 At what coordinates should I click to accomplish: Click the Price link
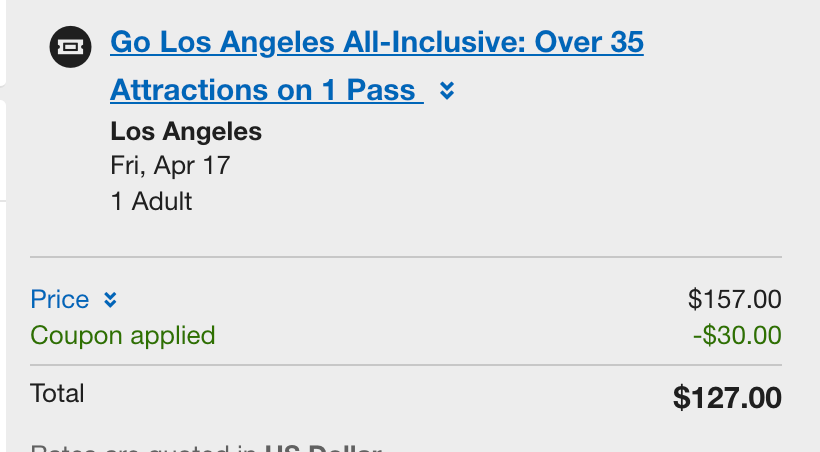point(60,299)
